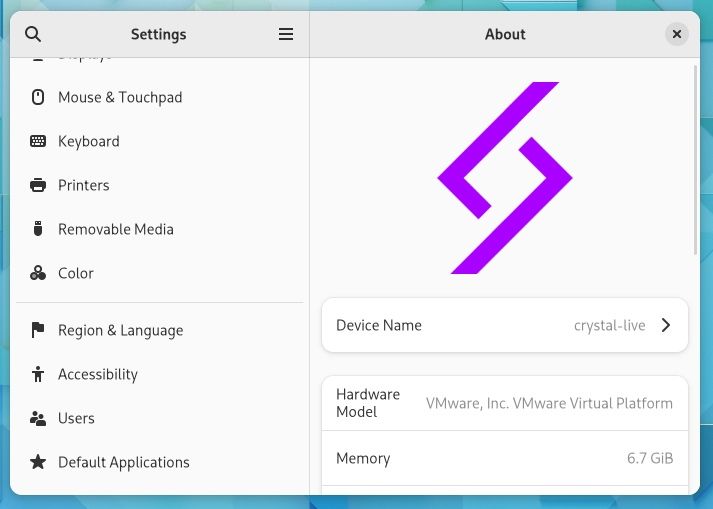Image resolution: width=713 pixels, height=509 pixels.
Task: Click the Settings title in headerbar
Action: (x=159, y=34)
